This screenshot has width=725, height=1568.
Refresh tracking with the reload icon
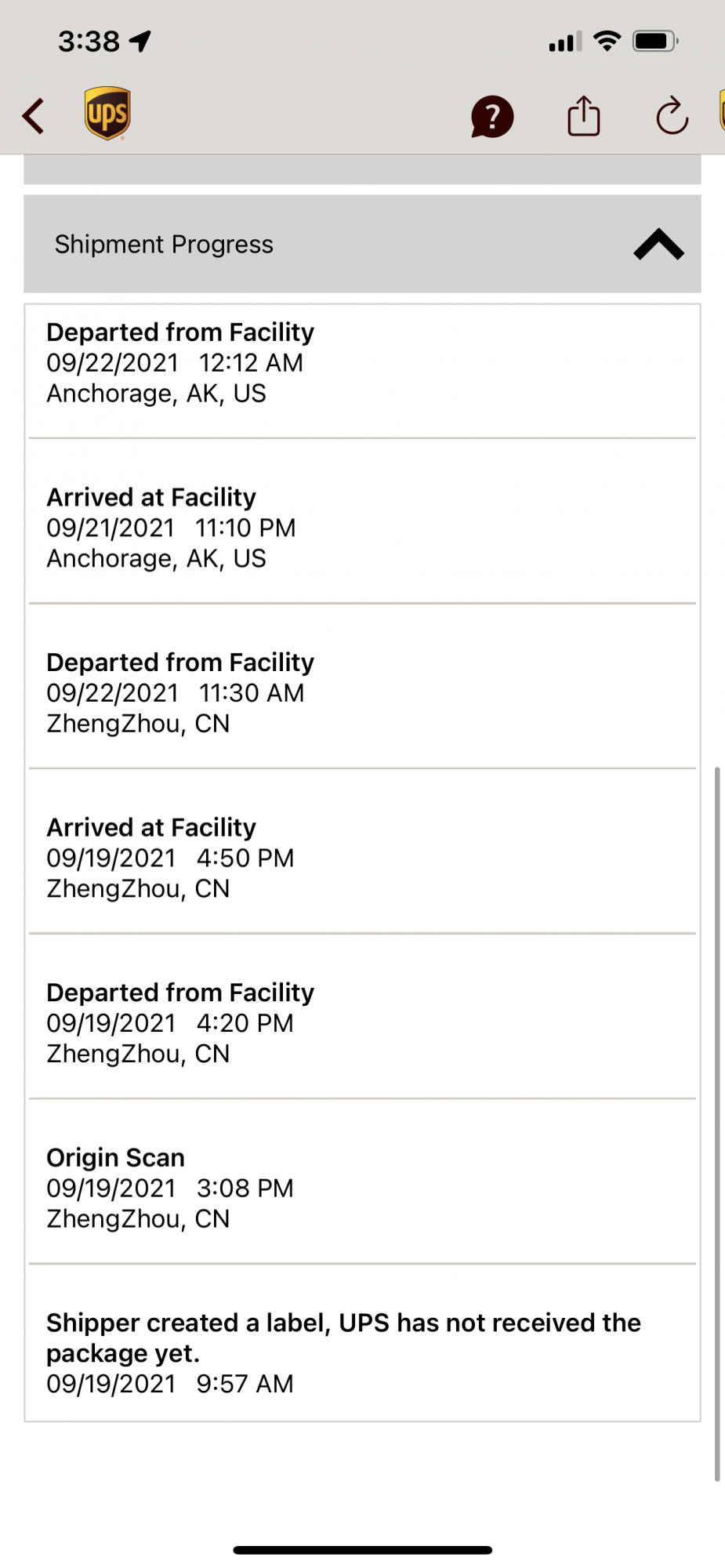click(672, 116)
